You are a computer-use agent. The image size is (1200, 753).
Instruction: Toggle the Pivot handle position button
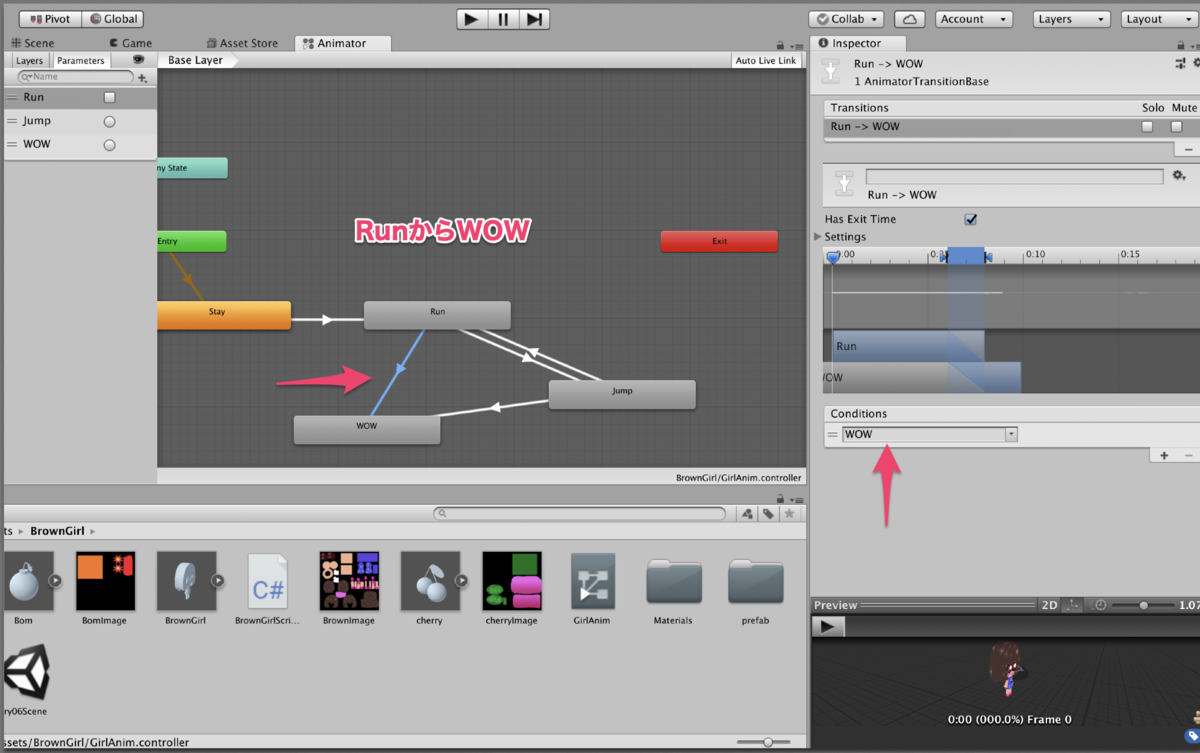[x=50, y=19]
